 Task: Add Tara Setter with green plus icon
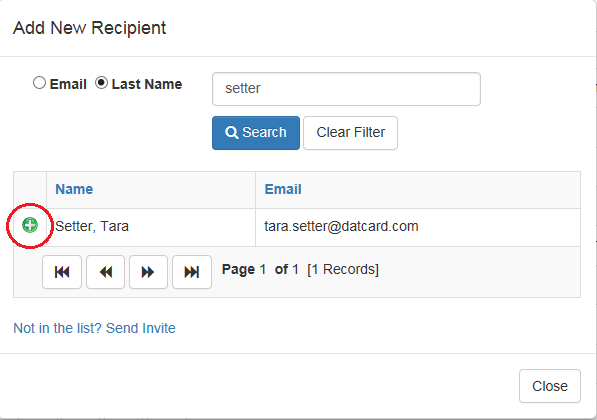[30, 225]
